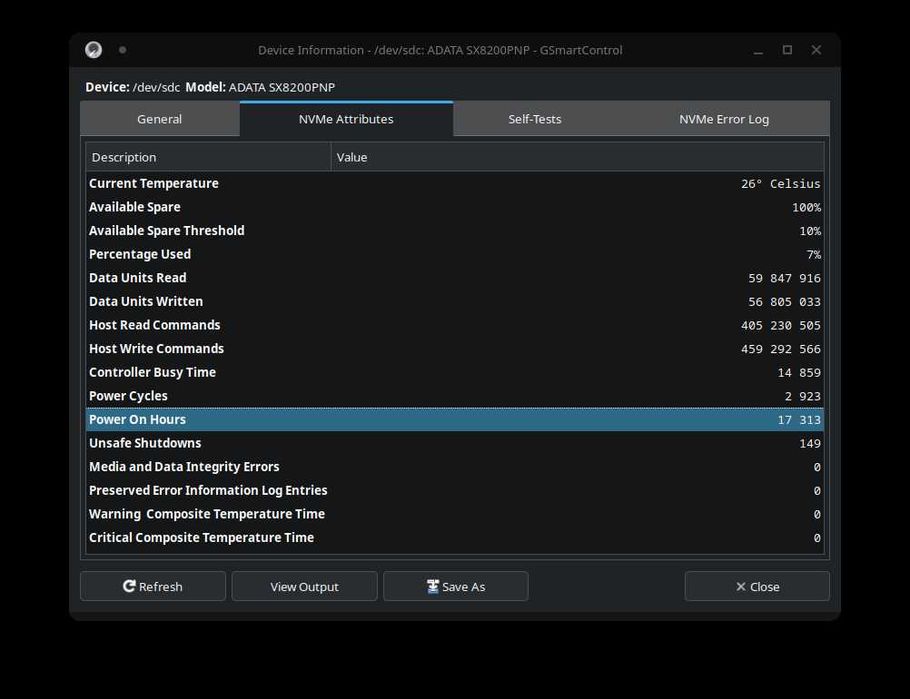This screenshot has width=910, height=699.
Task: Select the Host Write Commands row
Action: (x=454, y=349)
